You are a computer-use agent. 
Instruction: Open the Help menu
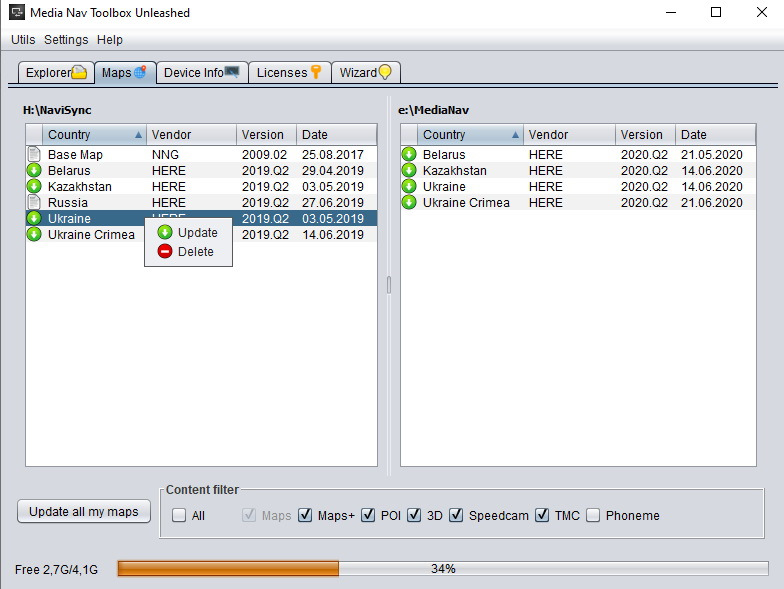coord(110,40)
